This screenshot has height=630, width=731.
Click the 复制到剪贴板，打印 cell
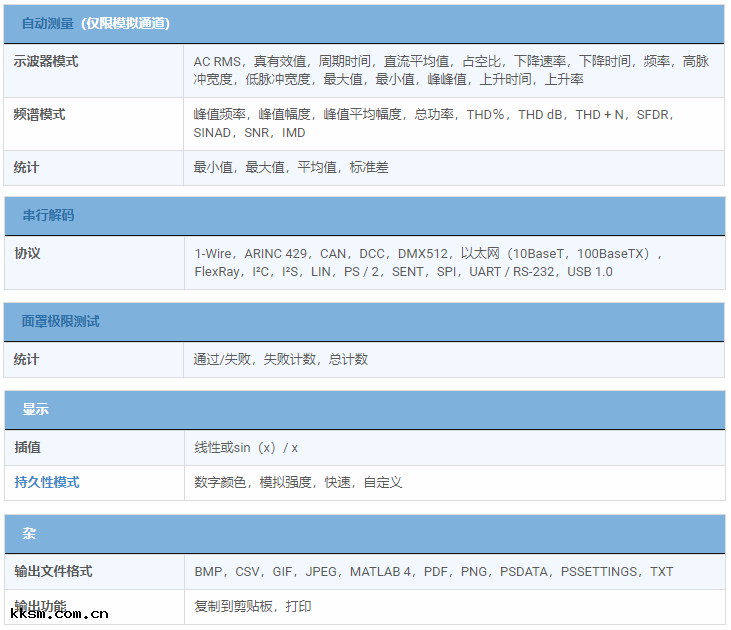point(252,606)
